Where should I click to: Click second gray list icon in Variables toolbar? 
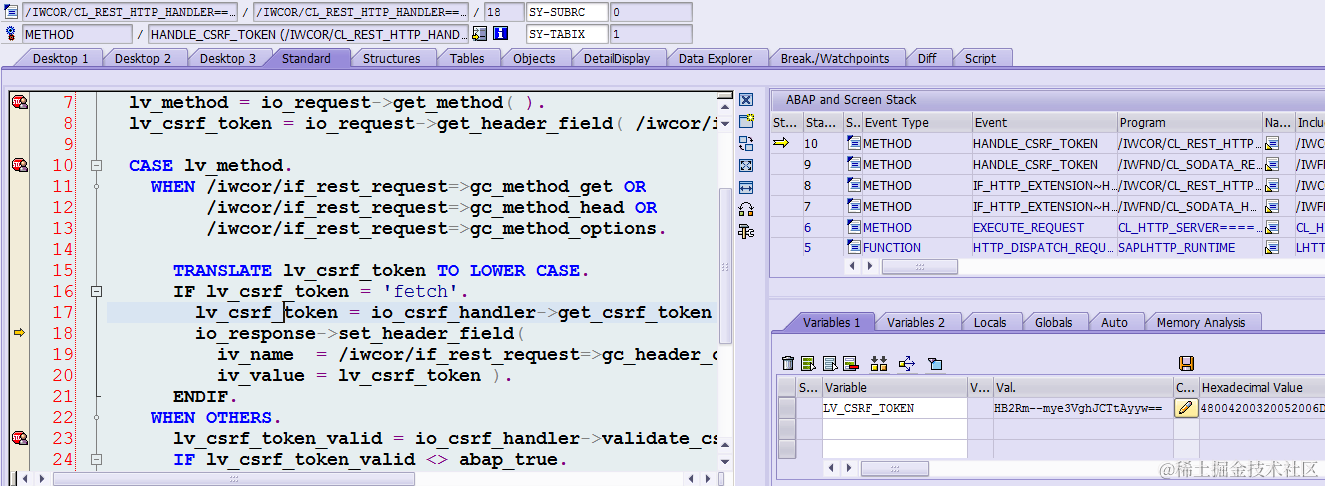pos(829,363)
